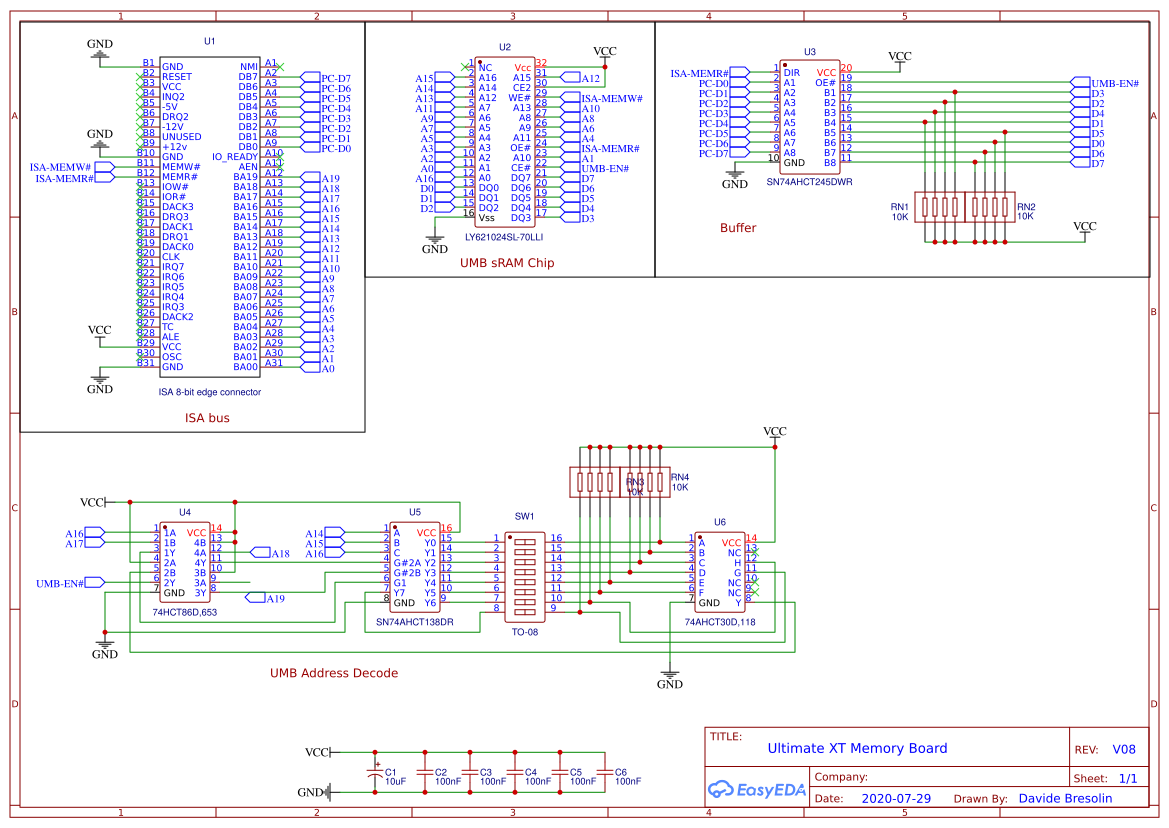Click the Davide Bresolin author name

click(x=1064, y=798)
